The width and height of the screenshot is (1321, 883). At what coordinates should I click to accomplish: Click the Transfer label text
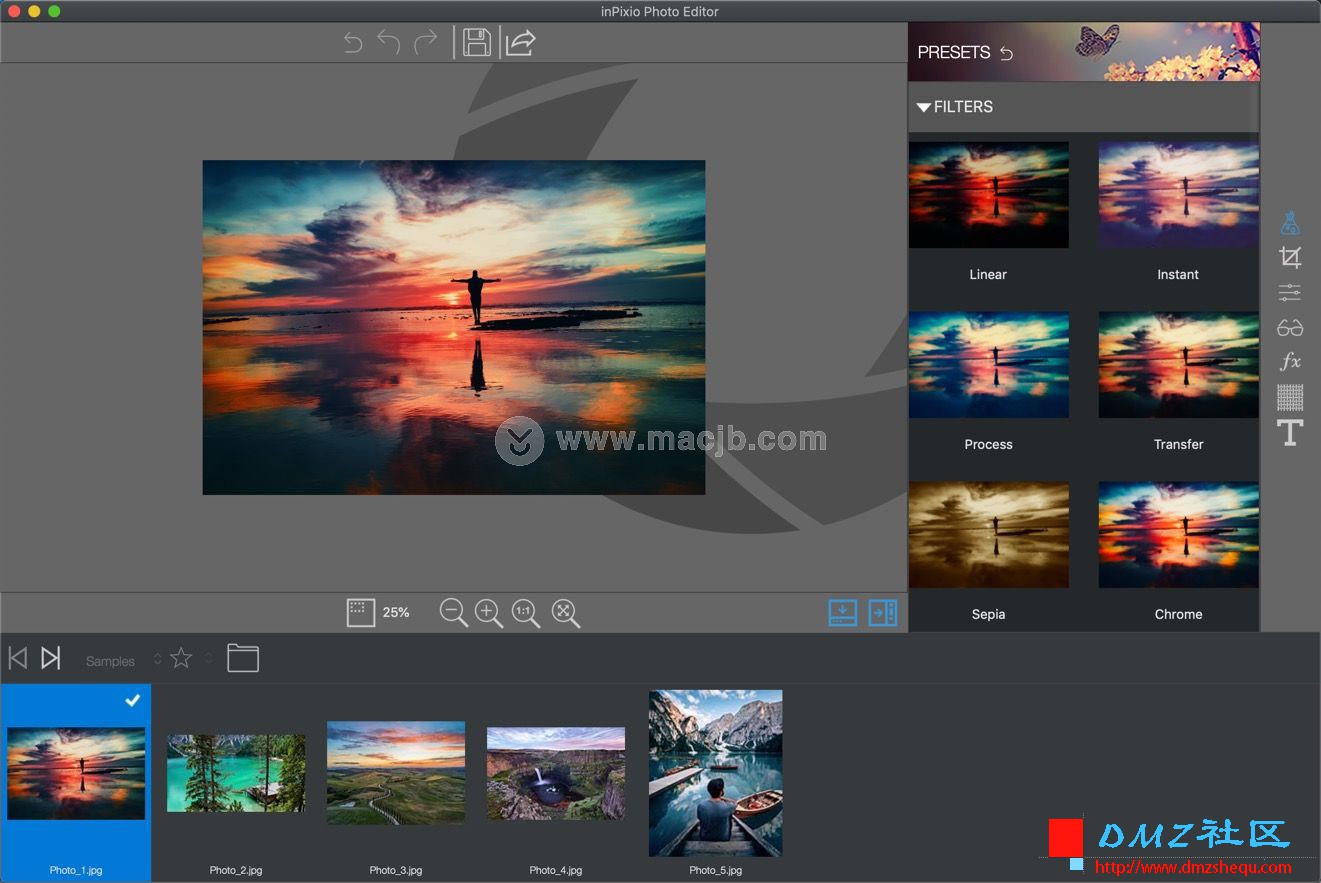(1179, 444)
